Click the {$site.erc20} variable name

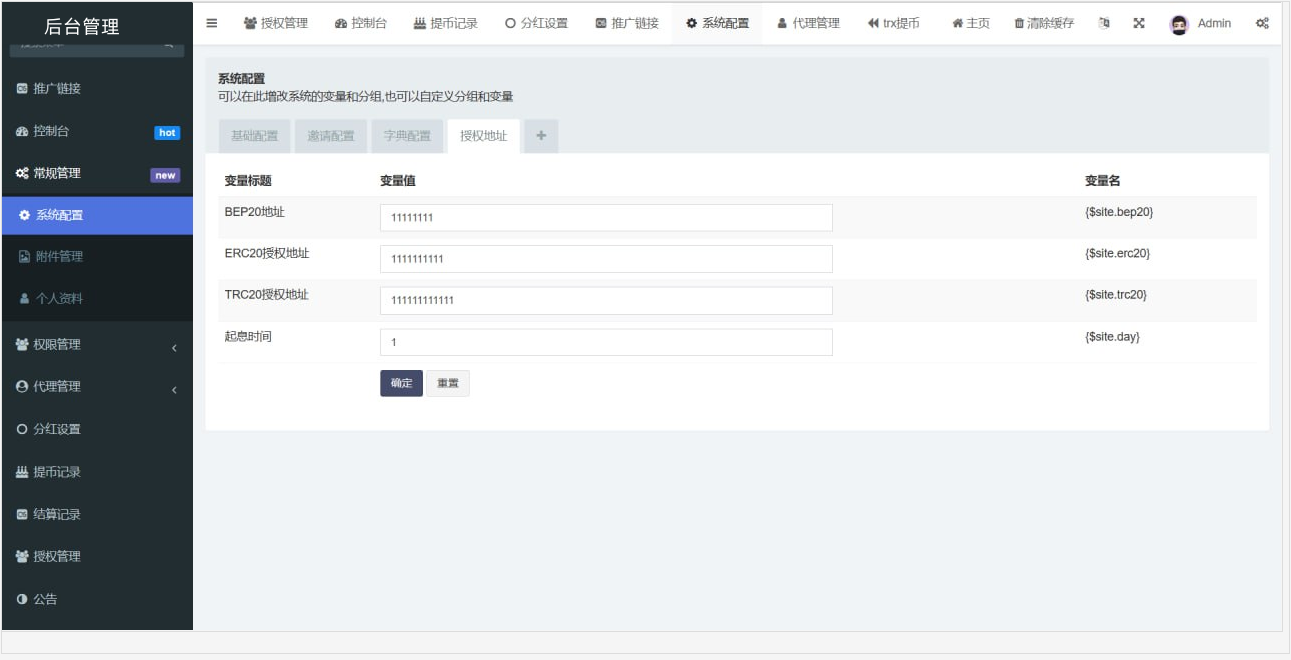point(1117,253)
